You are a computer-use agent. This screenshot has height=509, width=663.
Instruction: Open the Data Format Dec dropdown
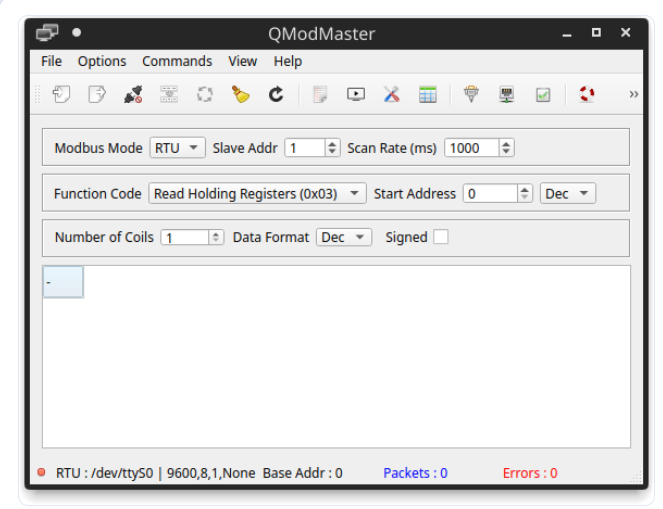344,237
